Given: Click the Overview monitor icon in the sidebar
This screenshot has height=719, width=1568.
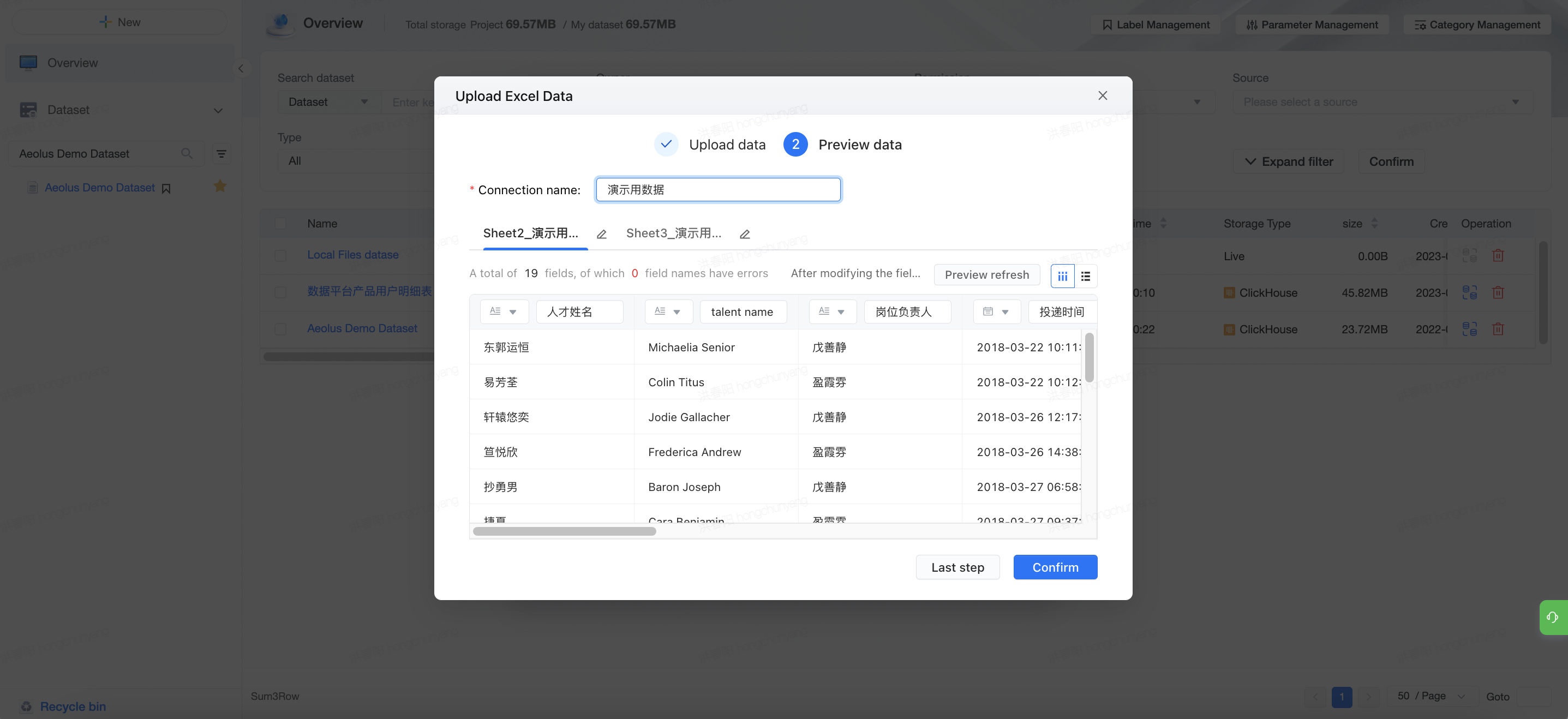Looking at the screenshot, I should pyautogui.click(x=28, y=63).
